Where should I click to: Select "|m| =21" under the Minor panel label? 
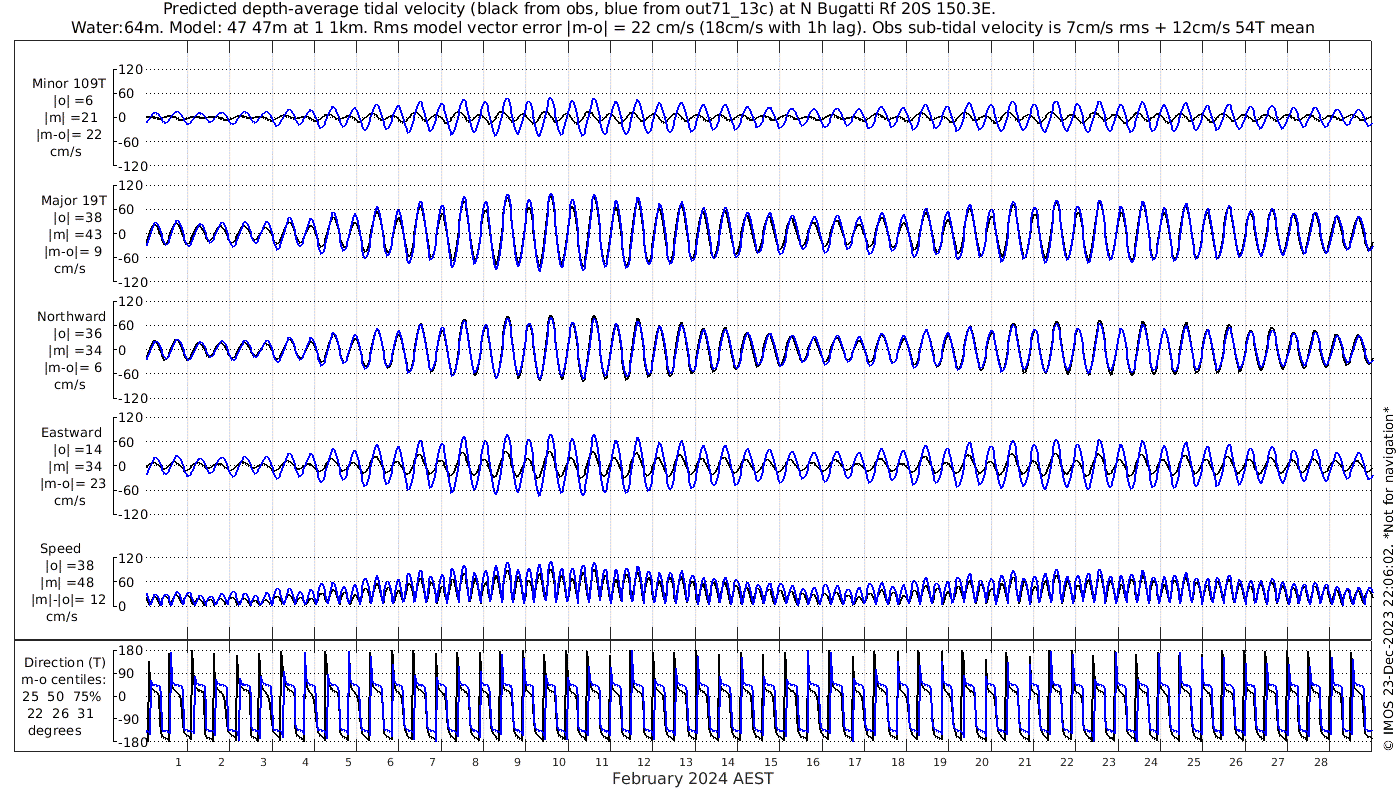72,118
